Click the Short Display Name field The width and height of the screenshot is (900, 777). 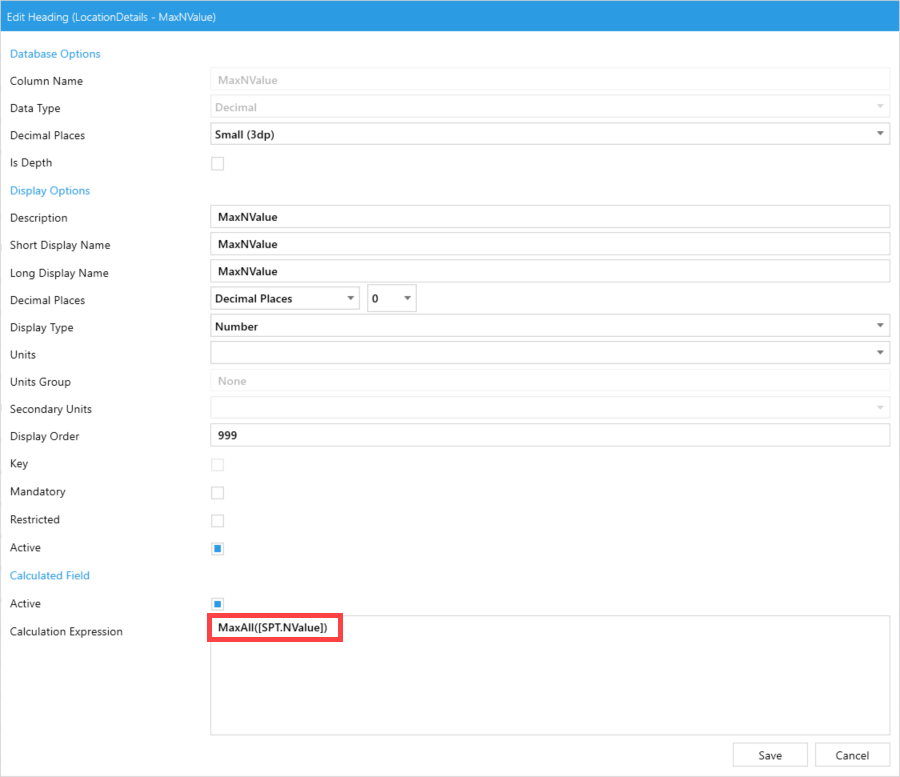(549, 244)
